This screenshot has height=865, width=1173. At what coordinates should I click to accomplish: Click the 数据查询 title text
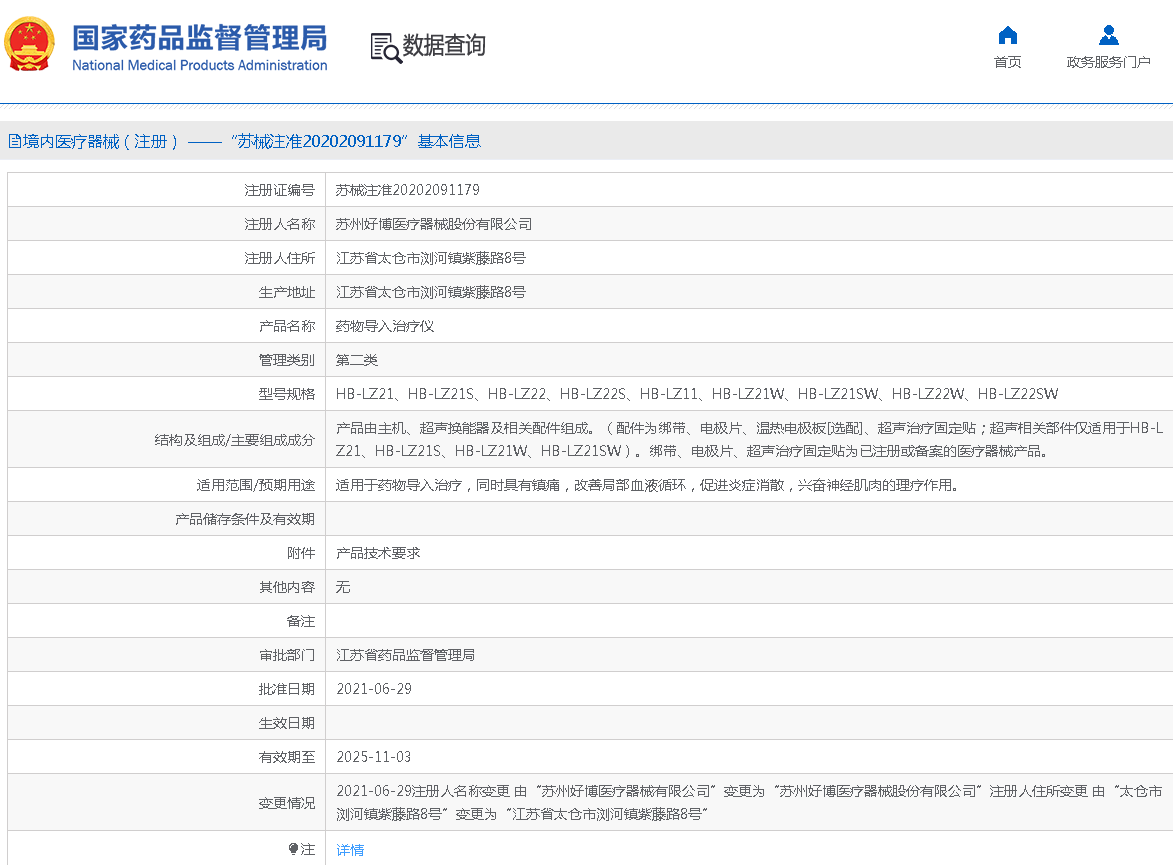click(444, 46)
